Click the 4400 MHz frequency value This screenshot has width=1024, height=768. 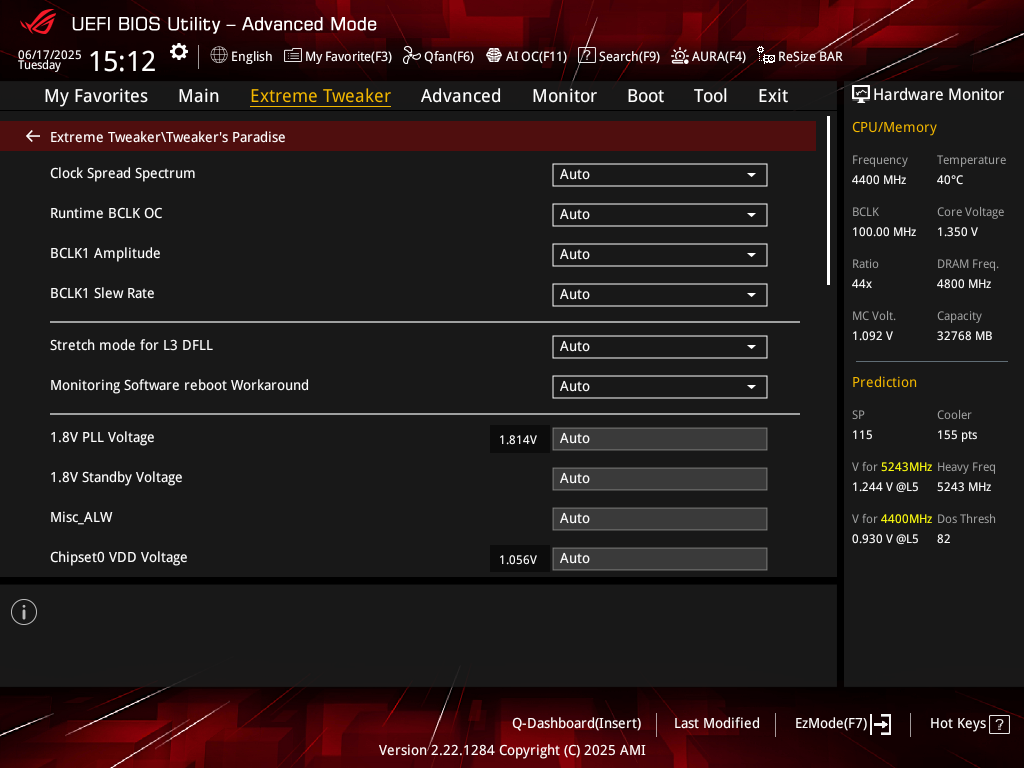[x=878, y=180]
